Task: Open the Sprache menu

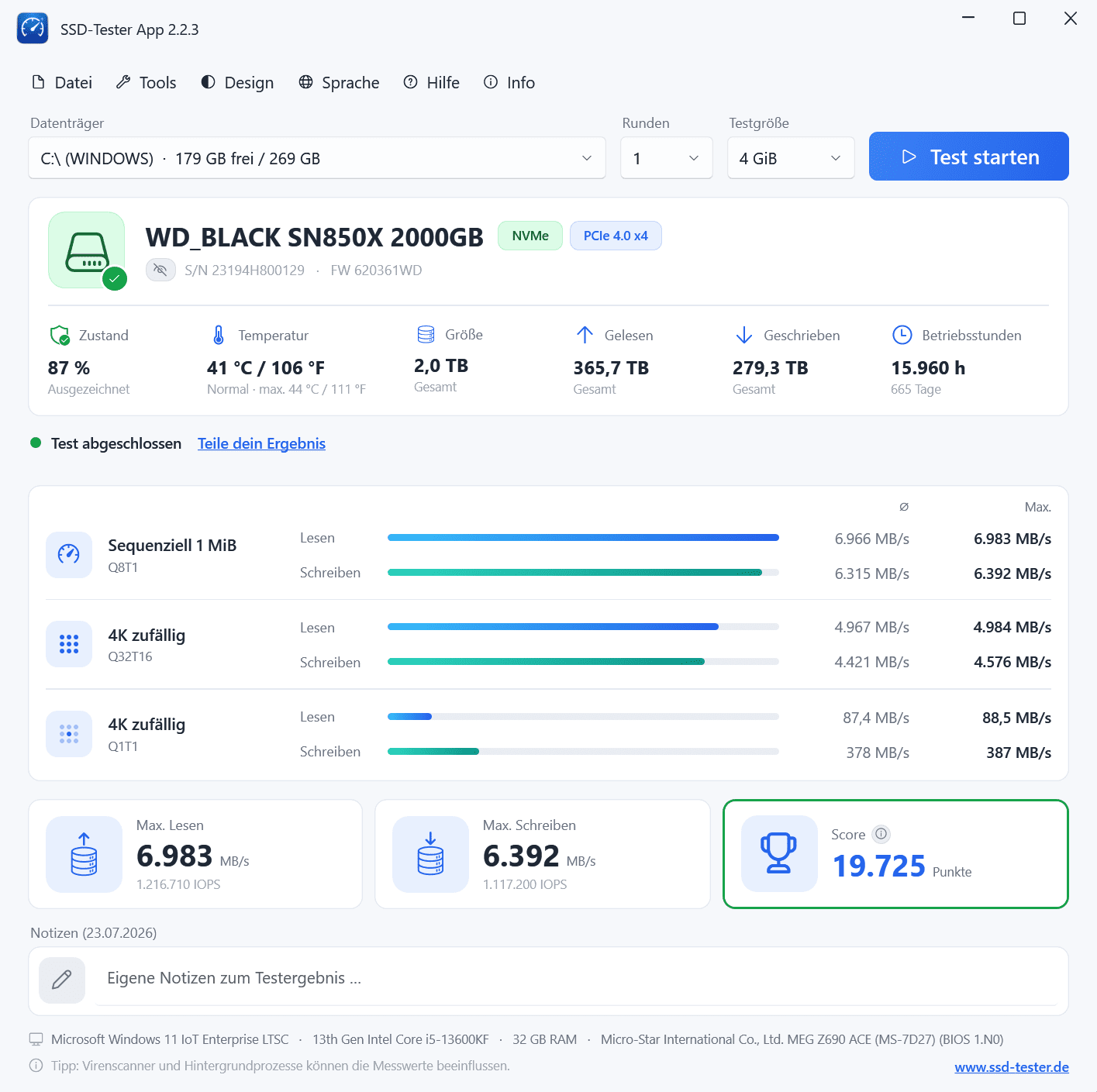Action: point(340,82)
